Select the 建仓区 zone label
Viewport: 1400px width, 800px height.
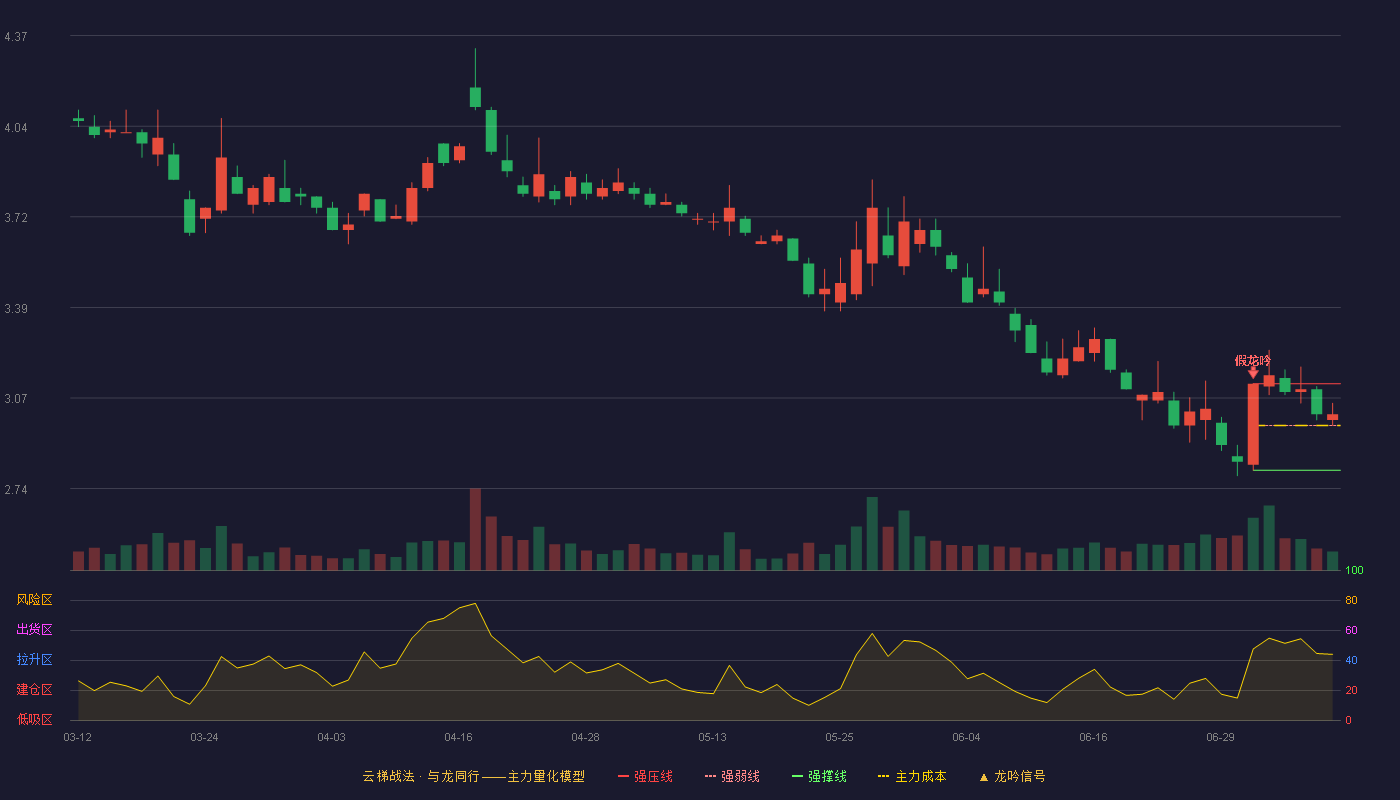point(34,690)
